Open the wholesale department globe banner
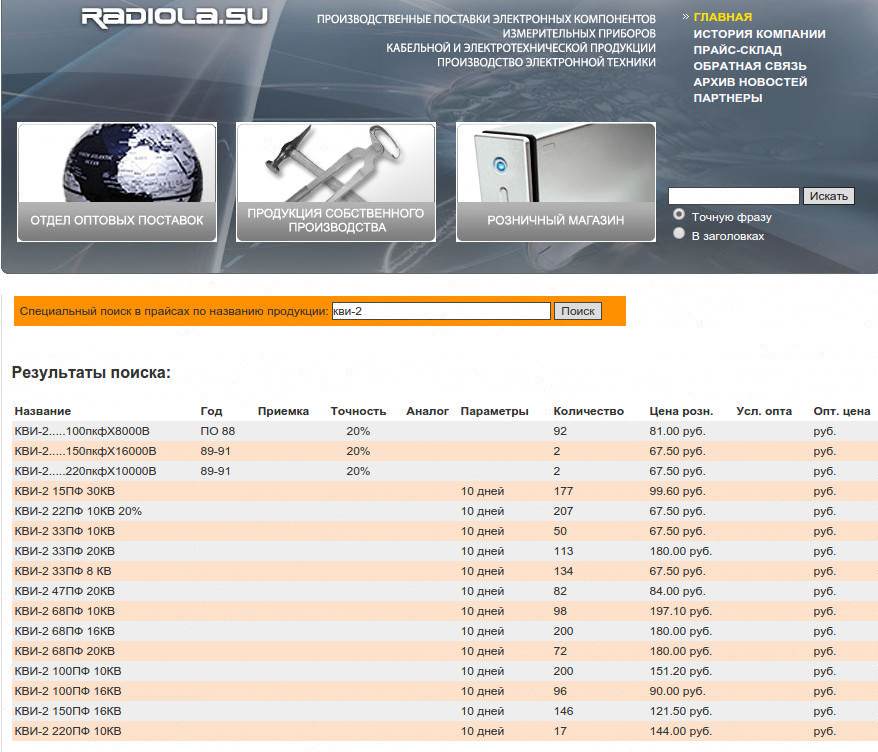 (x=117, y=182)
